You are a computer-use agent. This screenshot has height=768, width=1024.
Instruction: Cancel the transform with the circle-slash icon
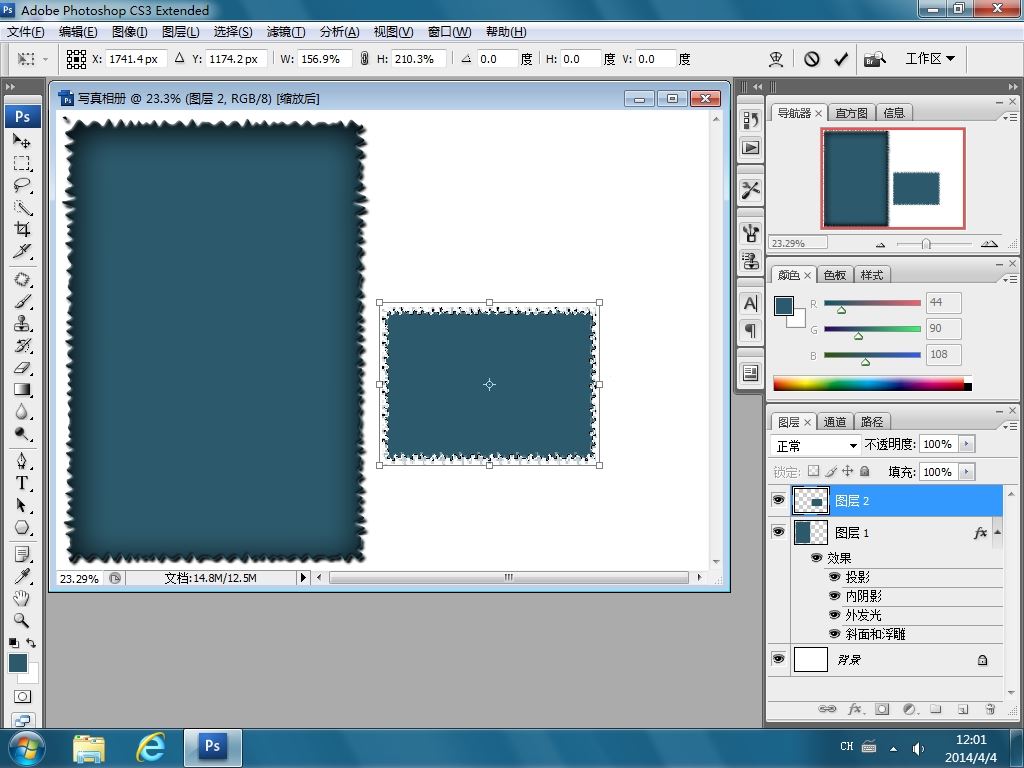point(812,59)
